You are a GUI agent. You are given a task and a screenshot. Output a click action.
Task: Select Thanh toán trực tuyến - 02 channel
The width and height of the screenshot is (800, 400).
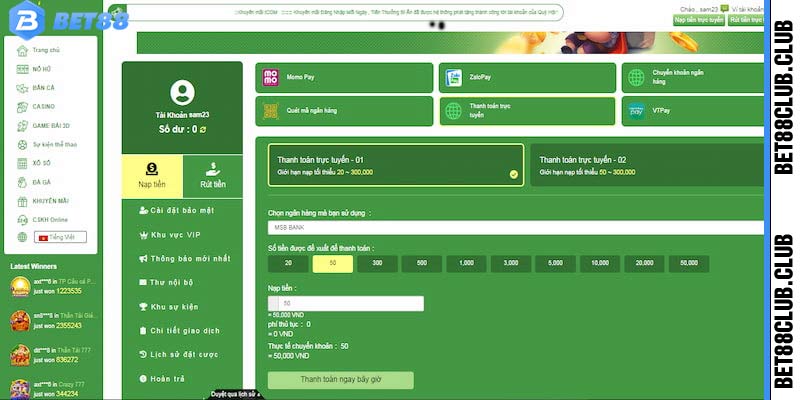click(x=647, y=165)
